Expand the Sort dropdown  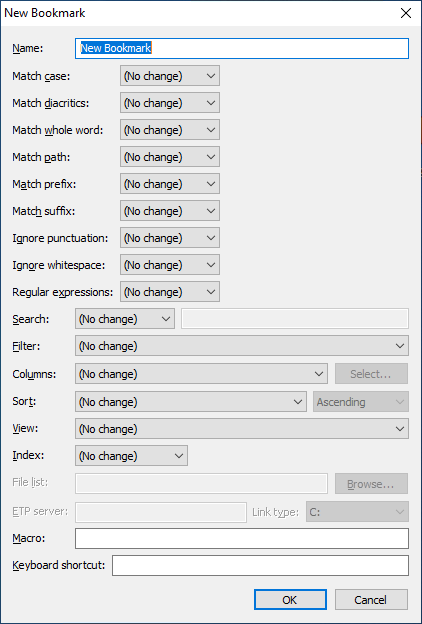[x=191, y=402]
